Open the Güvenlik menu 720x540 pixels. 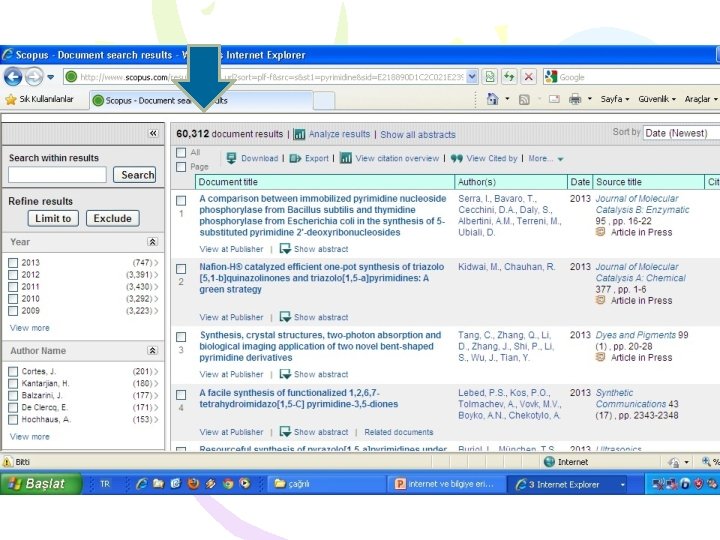pos(657,99)
